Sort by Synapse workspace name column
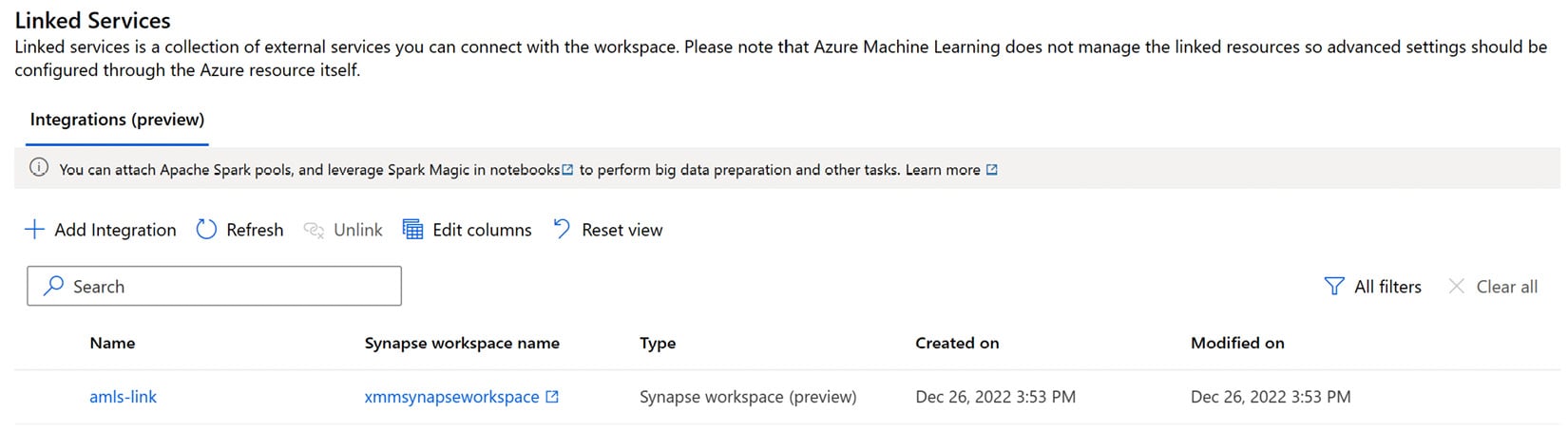Viewport: 1568px width, 431px height. pyautogui.click(x=462, y=343)
